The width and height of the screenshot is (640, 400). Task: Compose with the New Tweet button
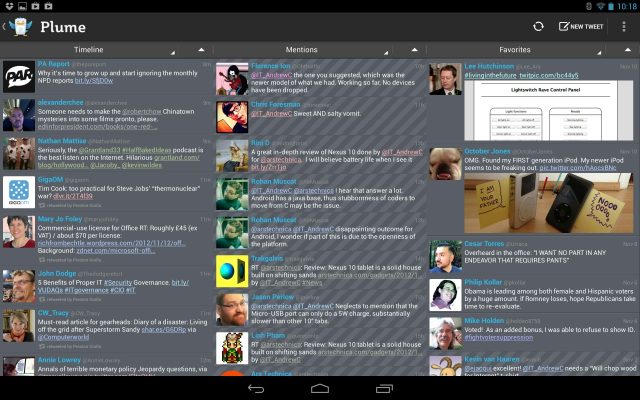coord(581,27)
